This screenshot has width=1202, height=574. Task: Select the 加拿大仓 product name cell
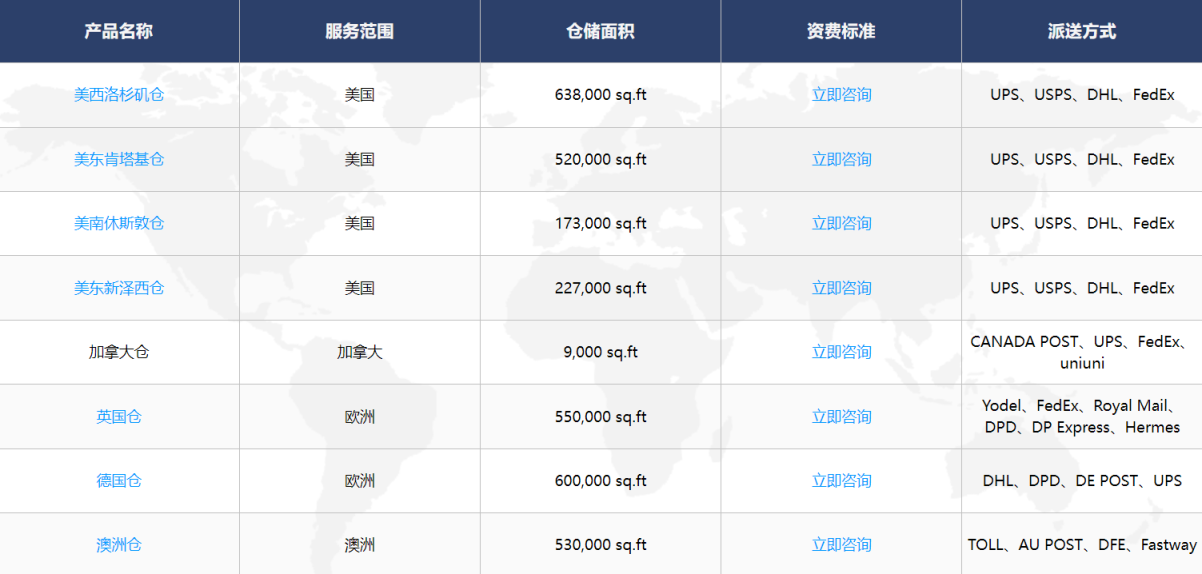point(119,352)
